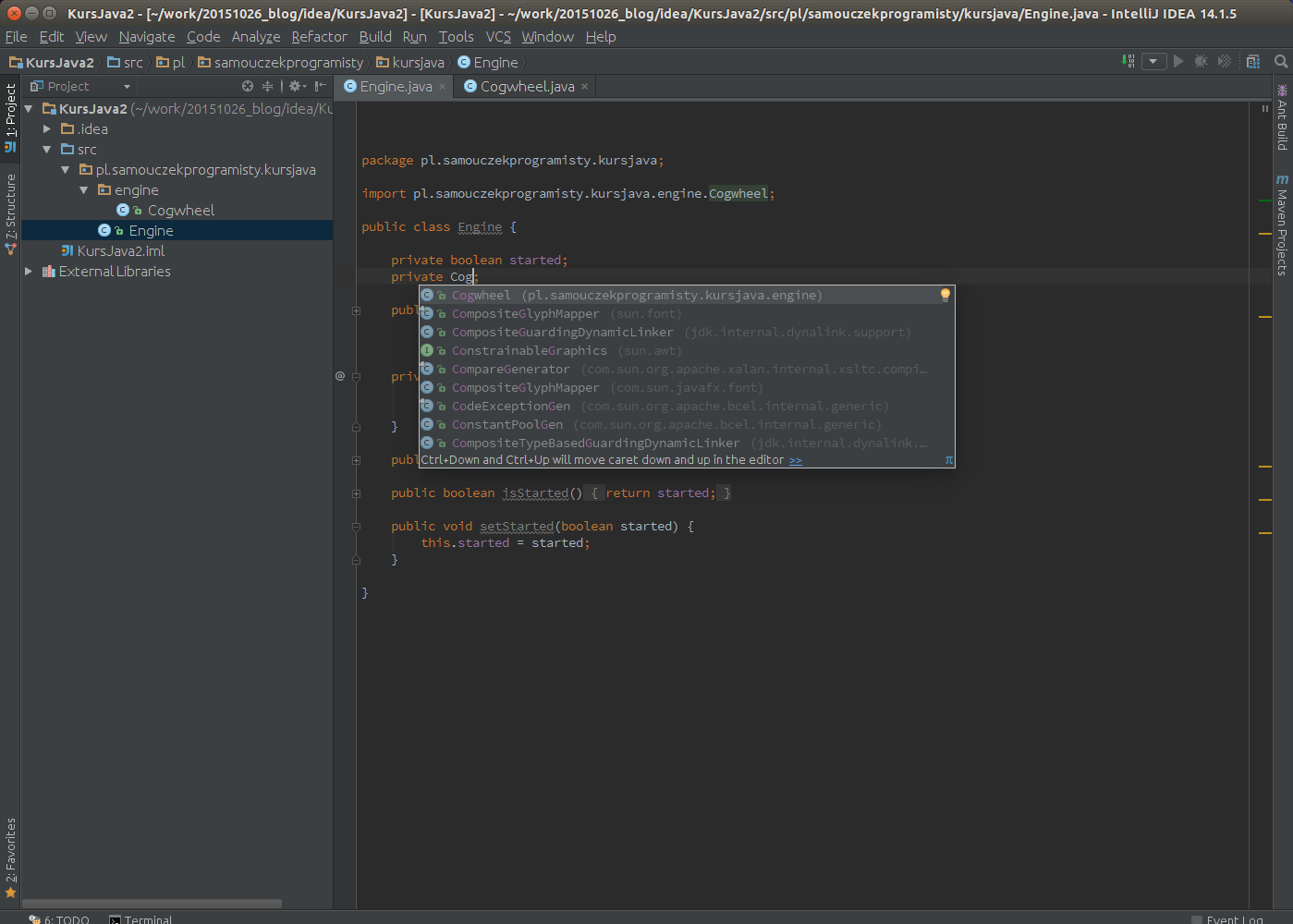Click kursjava in the breadcrumb bar
The width and height of the screenshot is (1293, 924).
coord(410,62)
